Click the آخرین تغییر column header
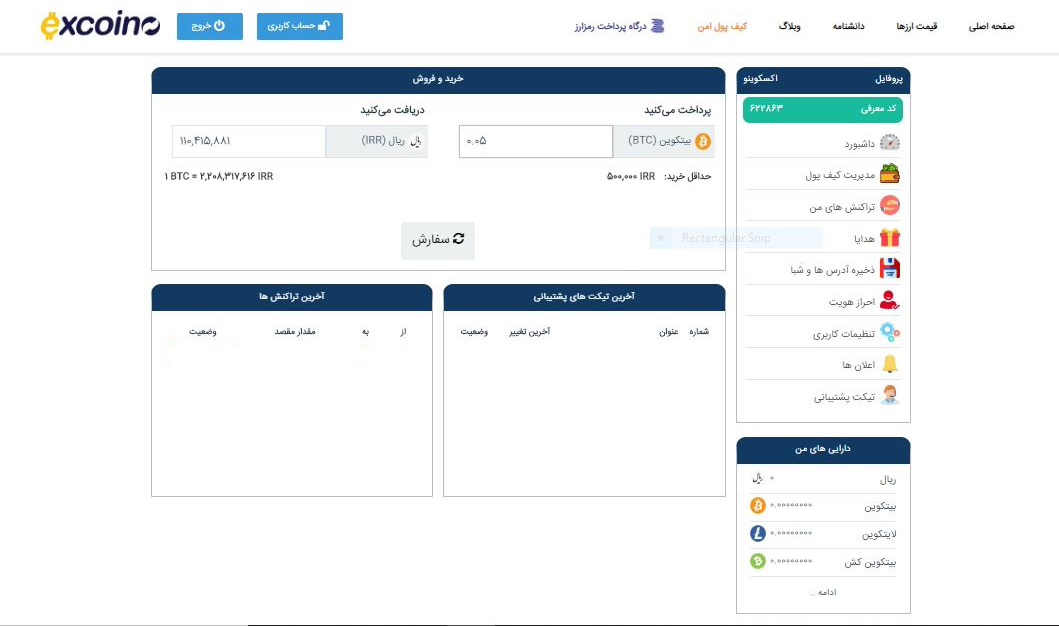Image resolution: width=1059 pixels, height=626 pixels. [x=530, y=332]
